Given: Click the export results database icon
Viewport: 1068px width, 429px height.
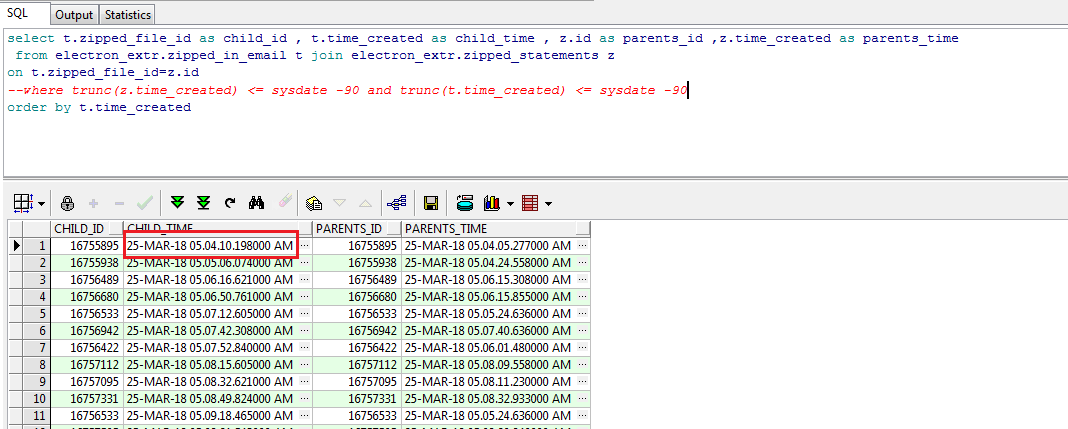Looking at the screenshot, I should 464,203.
